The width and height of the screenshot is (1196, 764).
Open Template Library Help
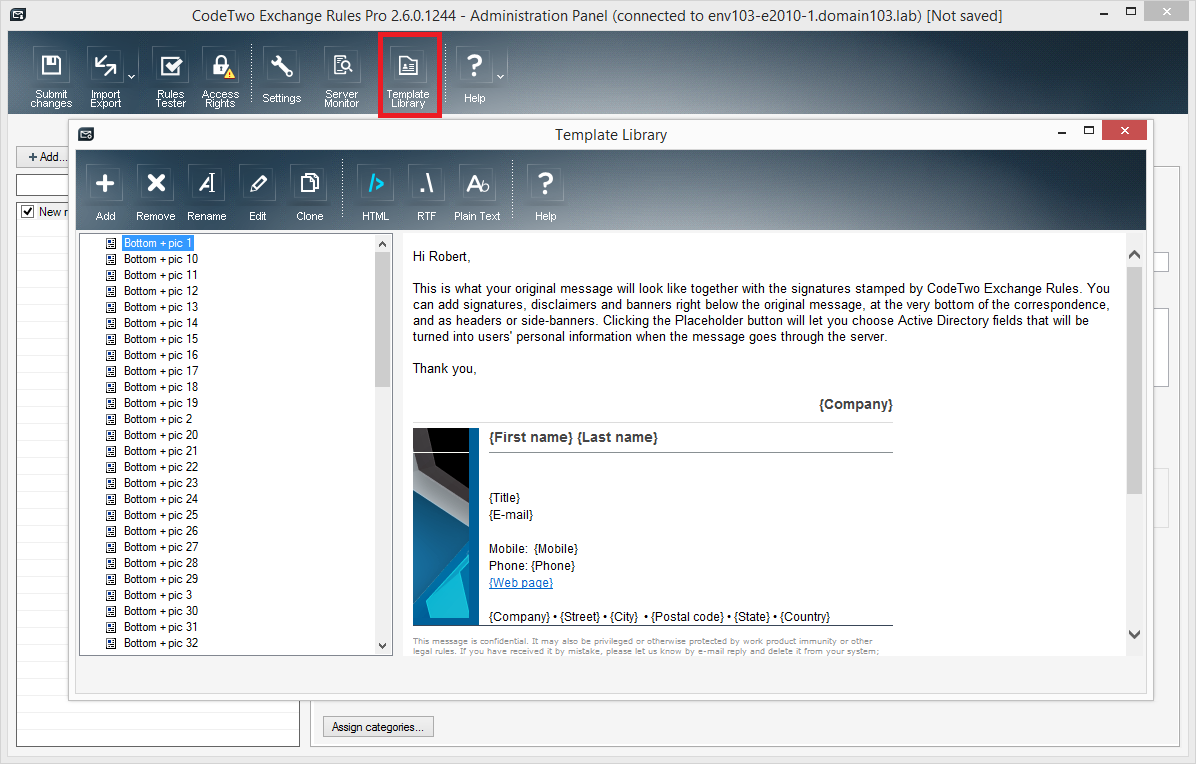pos(545,194)
